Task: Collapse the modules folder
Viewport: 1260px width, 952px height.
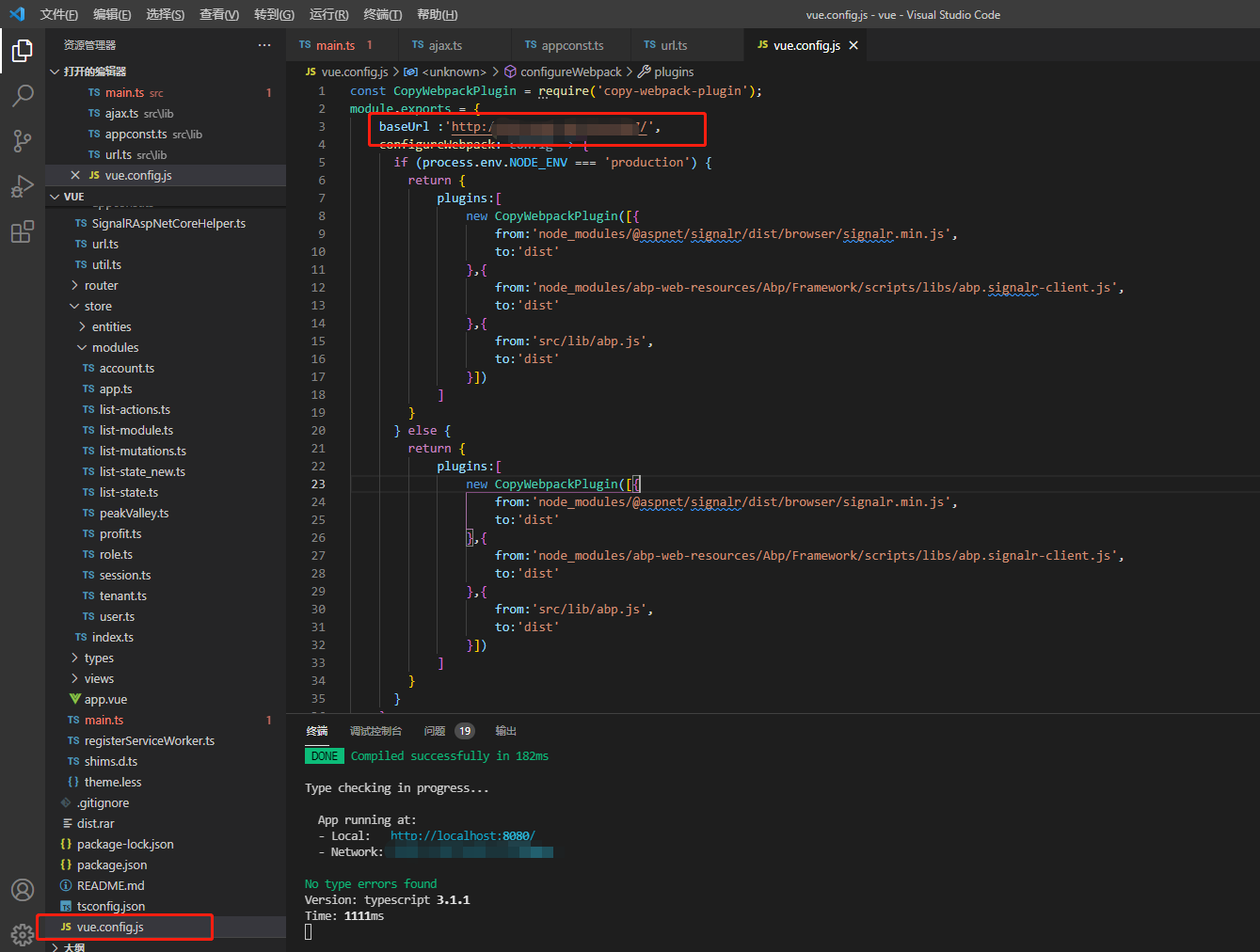Action: coord(115,348)
